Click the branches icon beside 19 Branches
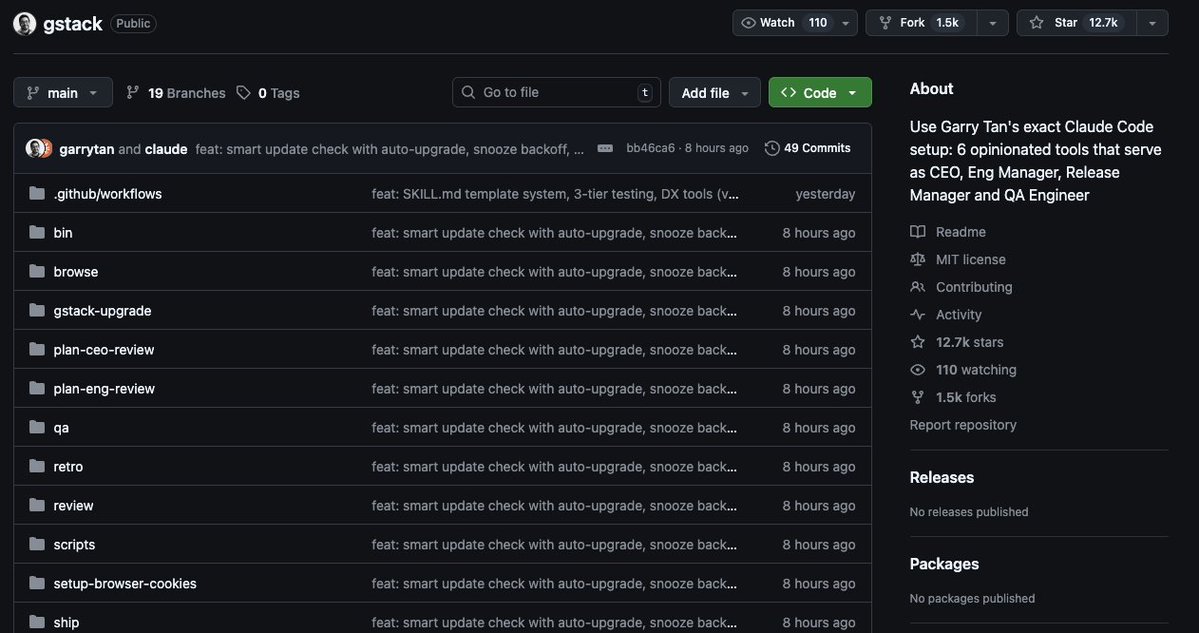The height and width of the screenshot is (633, 1199). coord(133,93)
